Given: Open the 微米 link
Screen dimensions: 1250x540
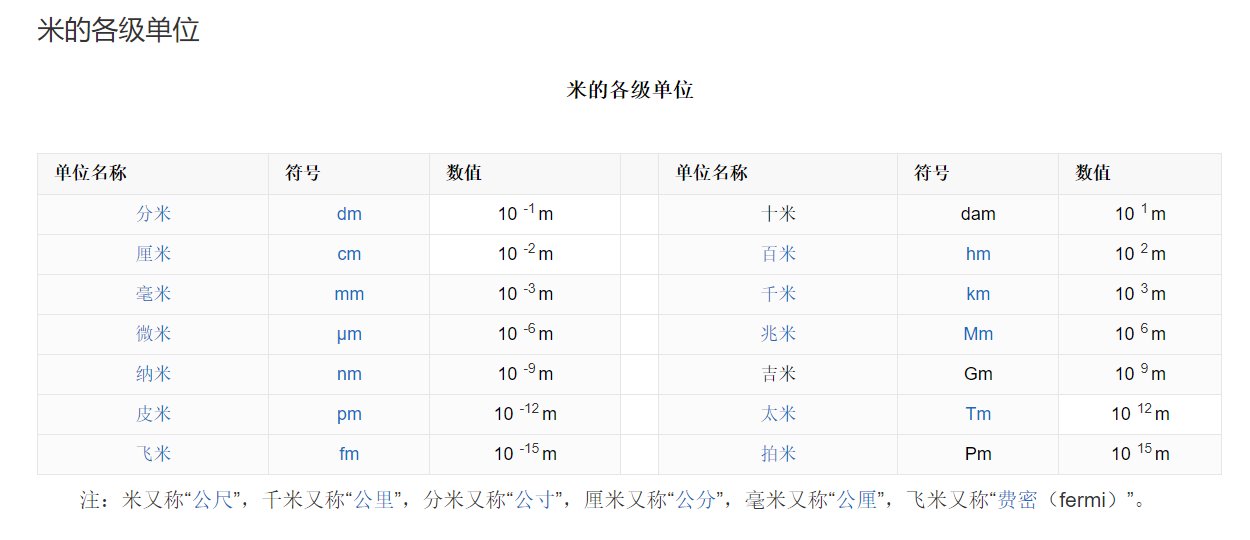Looking at the screenshot, I should 153,334.
